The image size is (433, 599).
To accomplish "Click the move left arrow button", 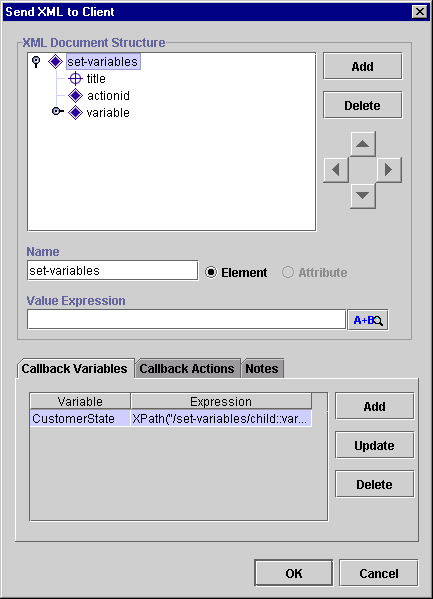I will pos(336,170).
